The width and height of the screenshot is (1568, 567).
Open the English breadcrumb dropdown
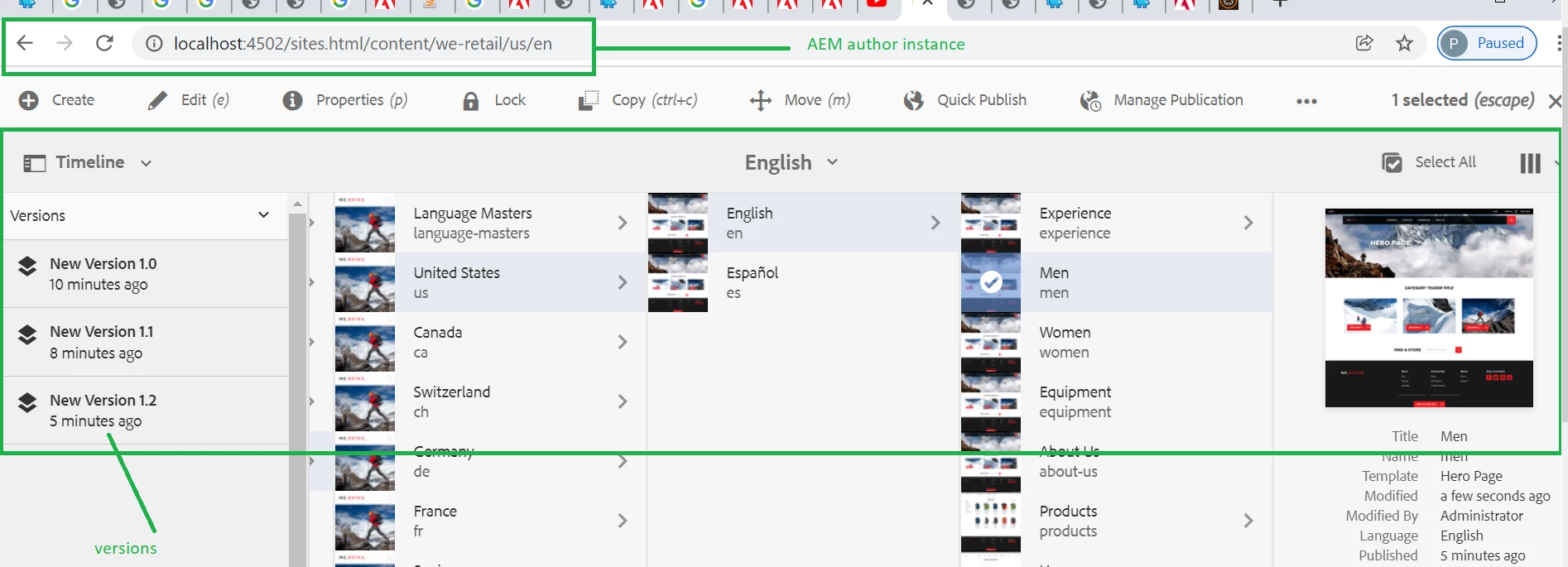point(791,162)
